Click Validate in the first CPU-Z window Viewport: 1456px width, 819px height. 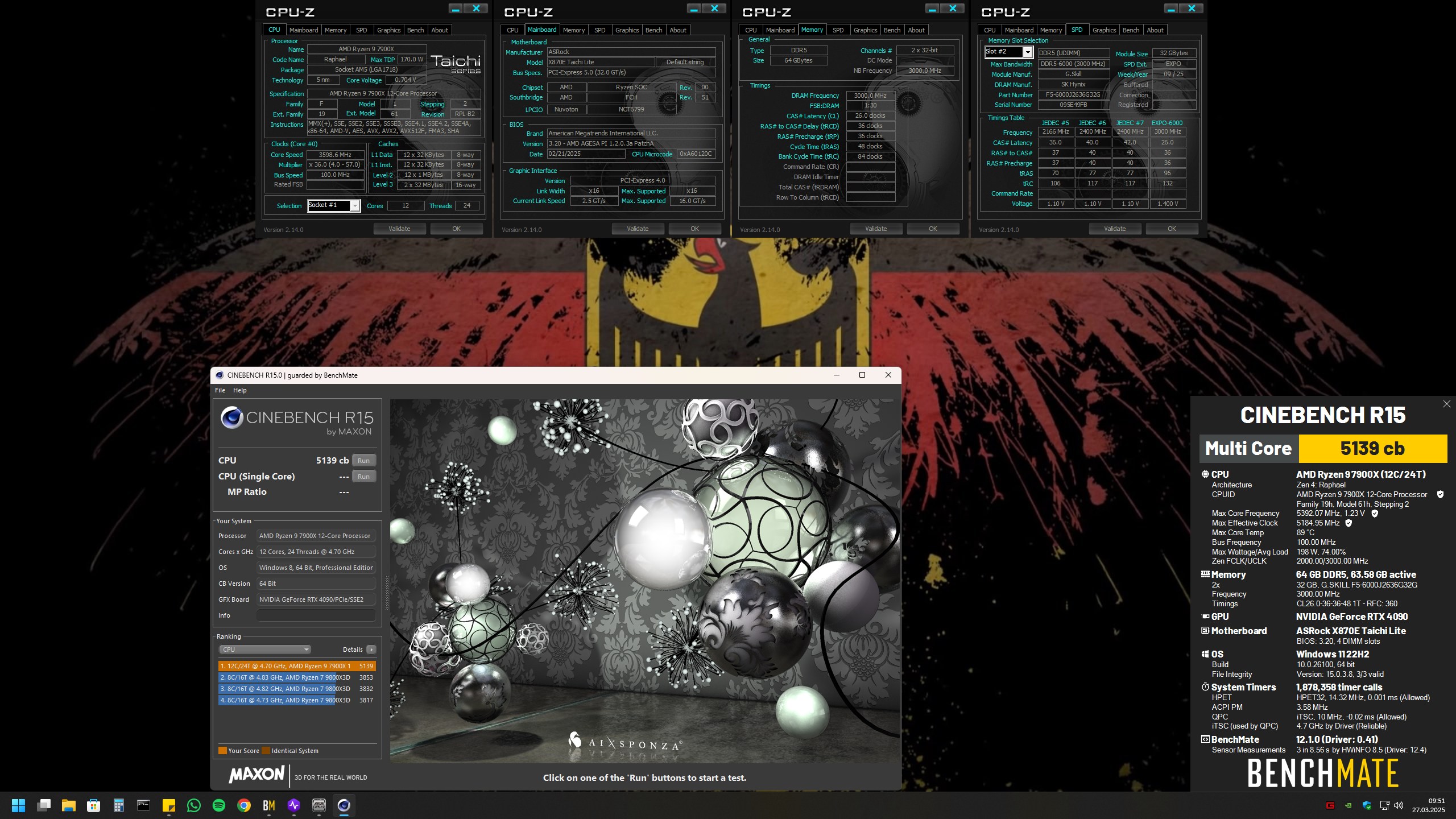pos(399,229)
